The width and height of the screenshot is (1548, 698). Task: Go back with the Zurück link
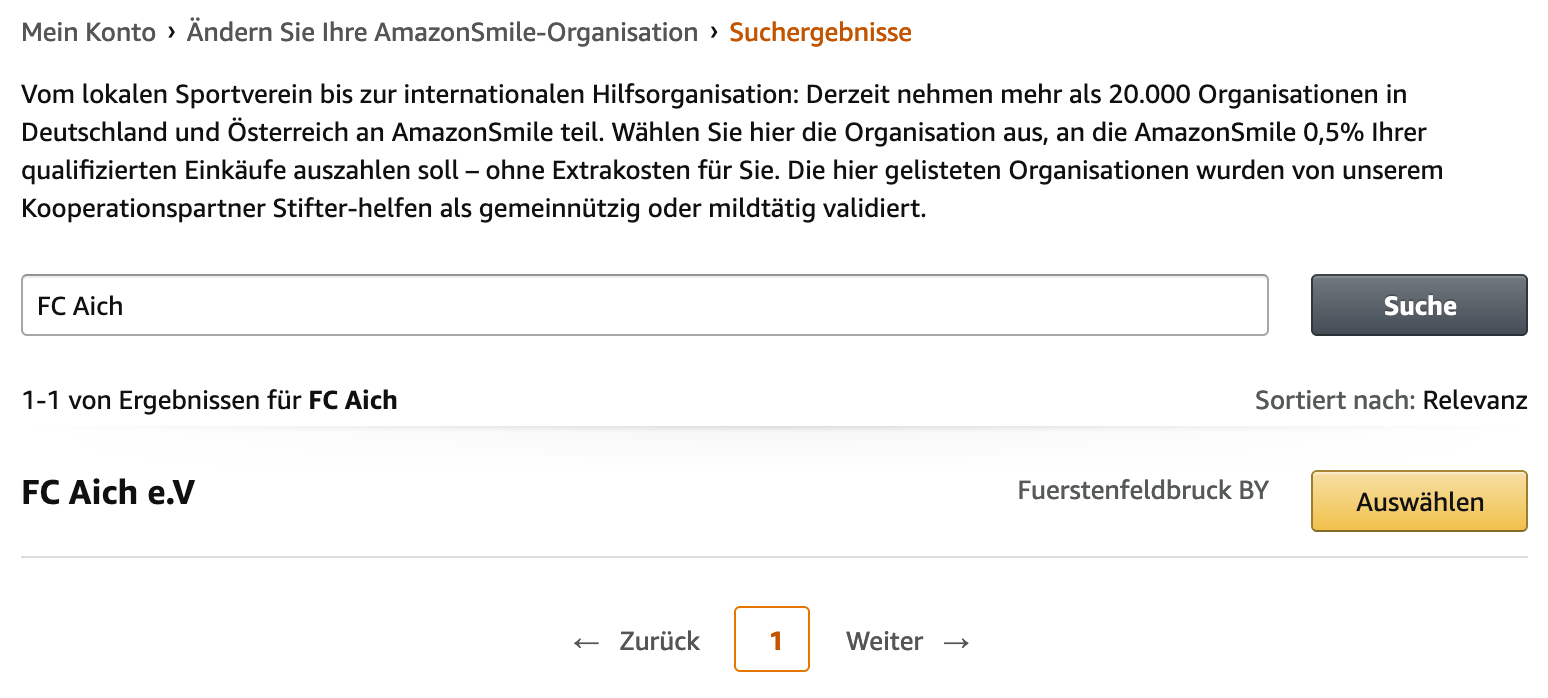[x=659, y=641]
